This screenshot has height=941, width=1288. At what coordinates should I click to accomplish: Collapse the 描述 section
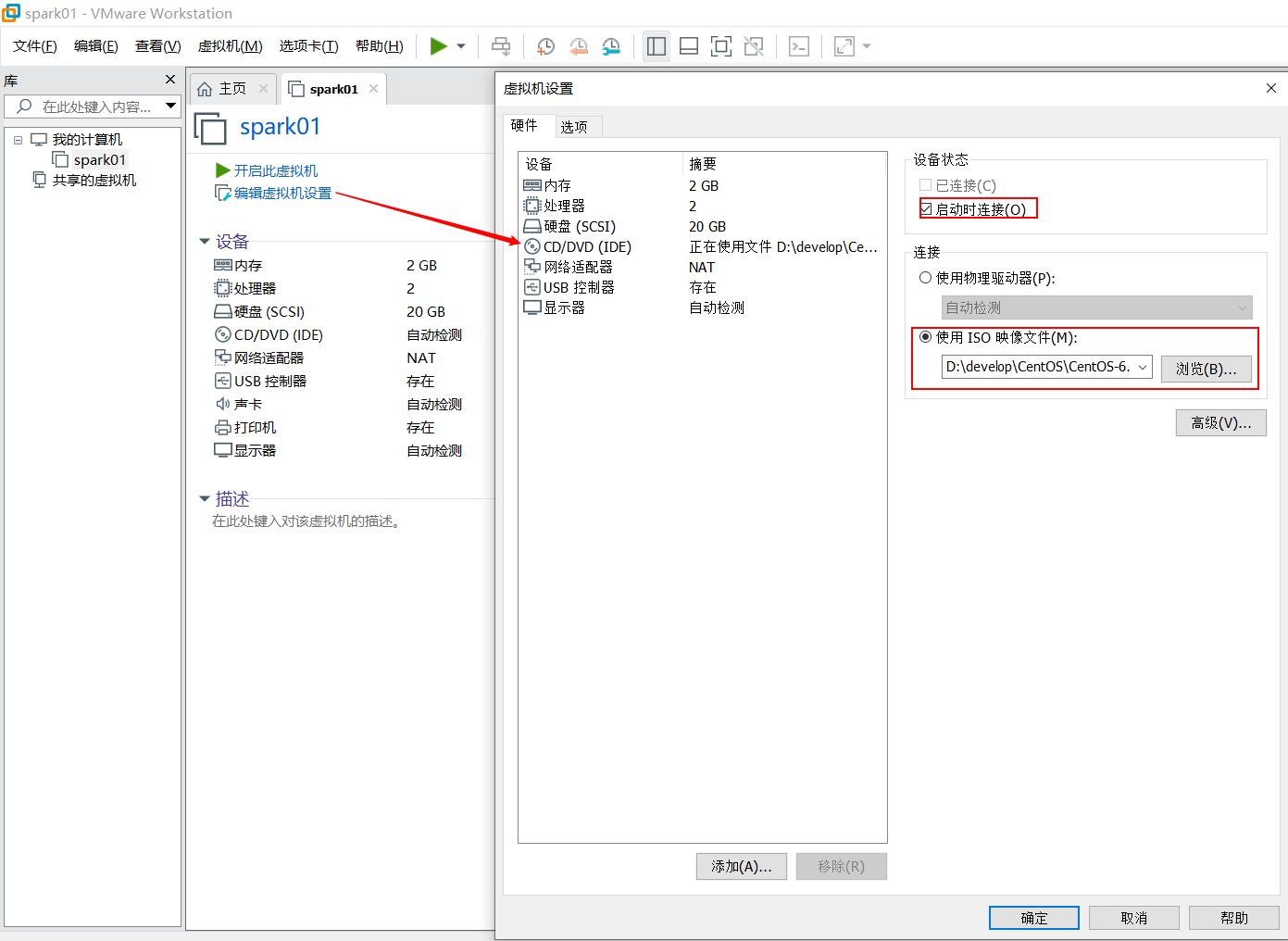pyautogui.click(x=205, y=498)
